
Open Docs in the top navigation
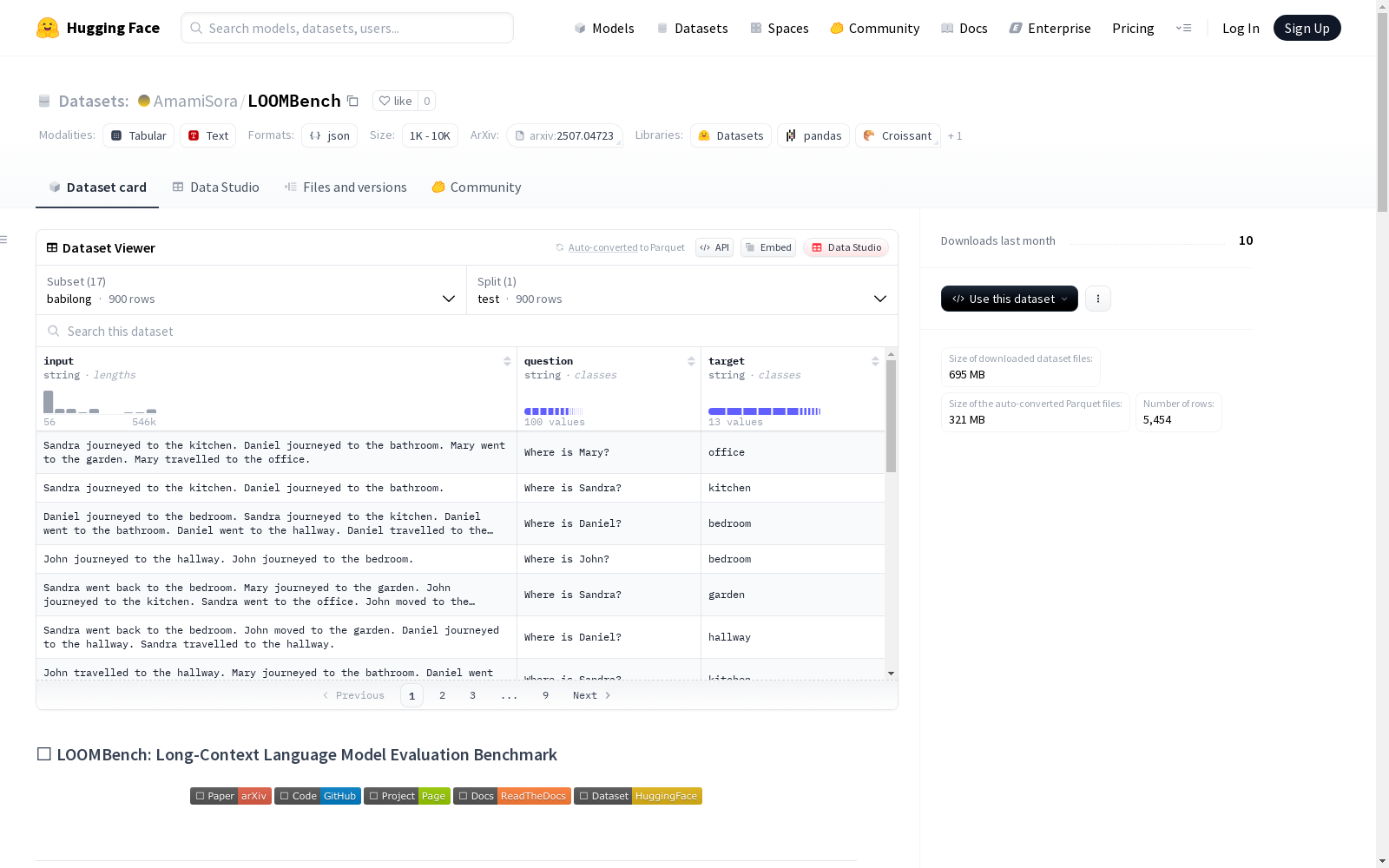coord(964,28)
